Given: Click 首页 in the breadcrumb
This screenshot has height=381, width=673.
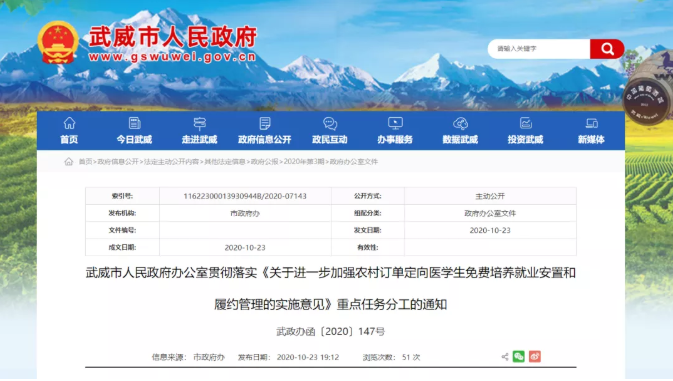Looking at the screenshot, I should tap(85, 162).
